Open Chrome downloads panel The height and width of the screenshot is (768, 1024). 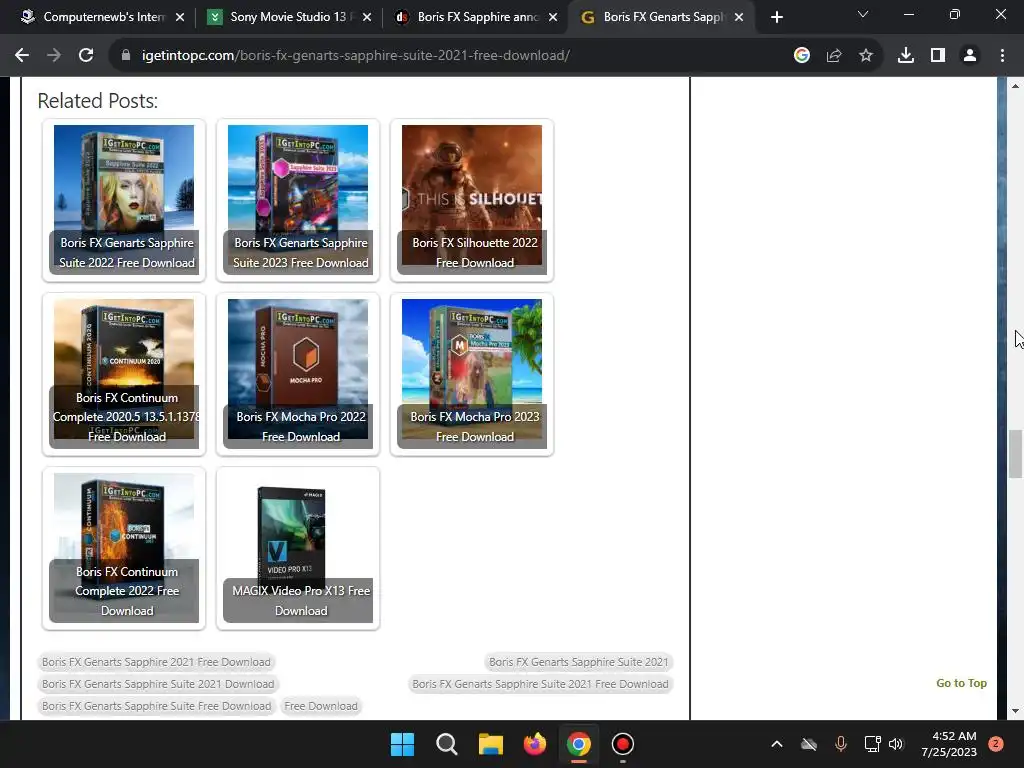pyautogui.click(x=906, y=56)
